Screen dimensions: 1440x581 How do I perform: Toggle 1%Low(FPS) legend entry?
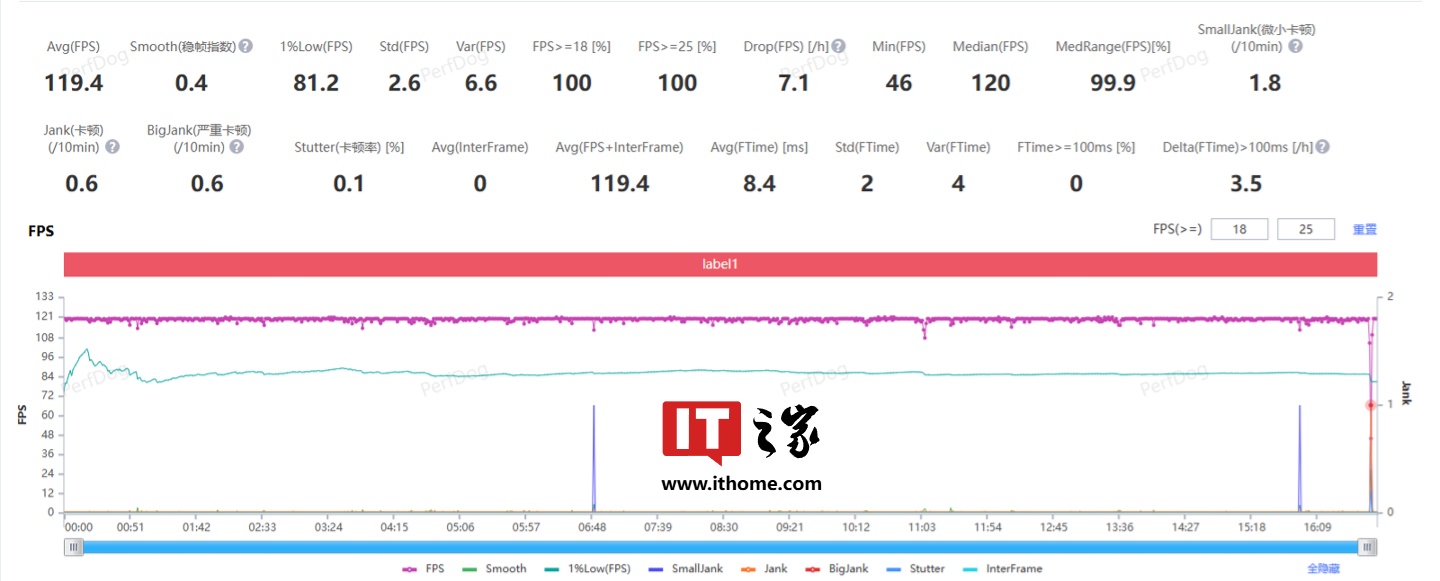pos(590,569)
